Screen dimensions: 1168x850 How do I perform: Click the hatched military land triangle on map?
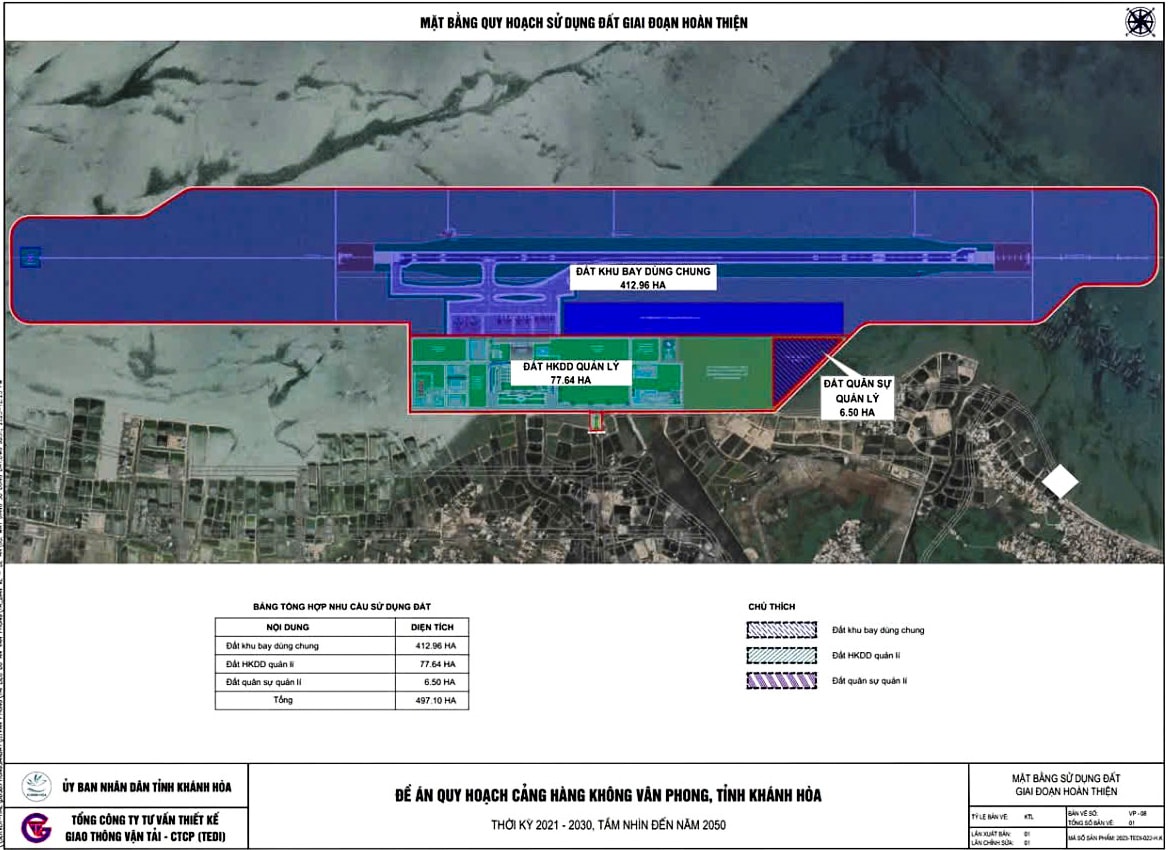(x=802, y=356)
